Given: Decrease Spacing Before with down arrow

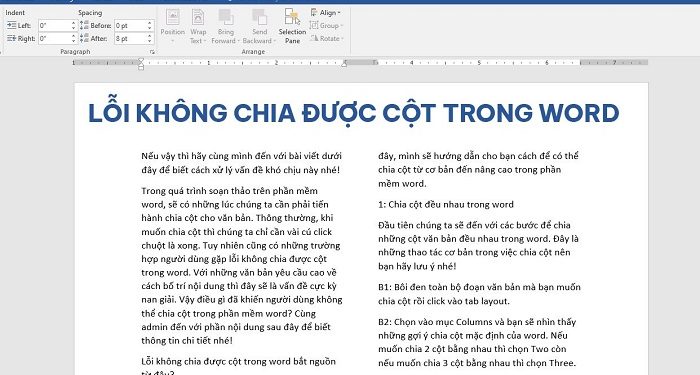Looking at the screenshot, I should [x=150, y=29].
